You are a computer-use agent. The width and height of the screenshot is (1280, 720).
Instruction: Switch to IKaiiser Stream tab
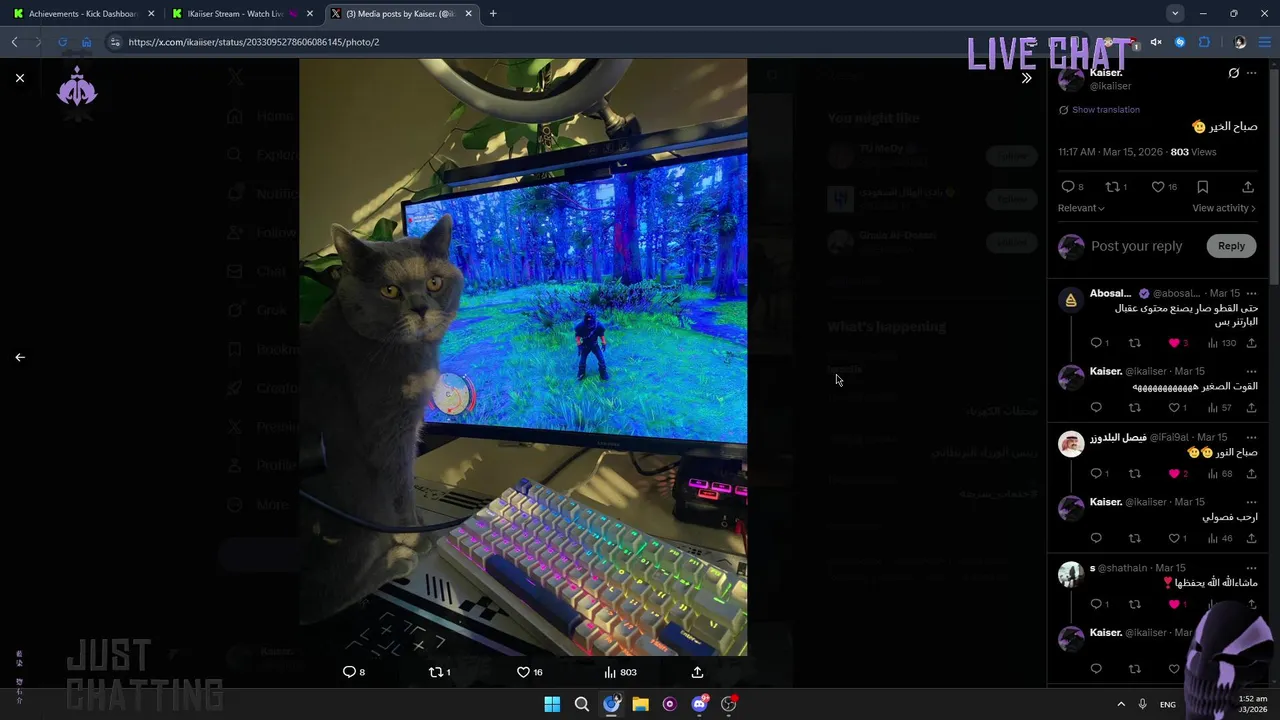pos(242,14)
